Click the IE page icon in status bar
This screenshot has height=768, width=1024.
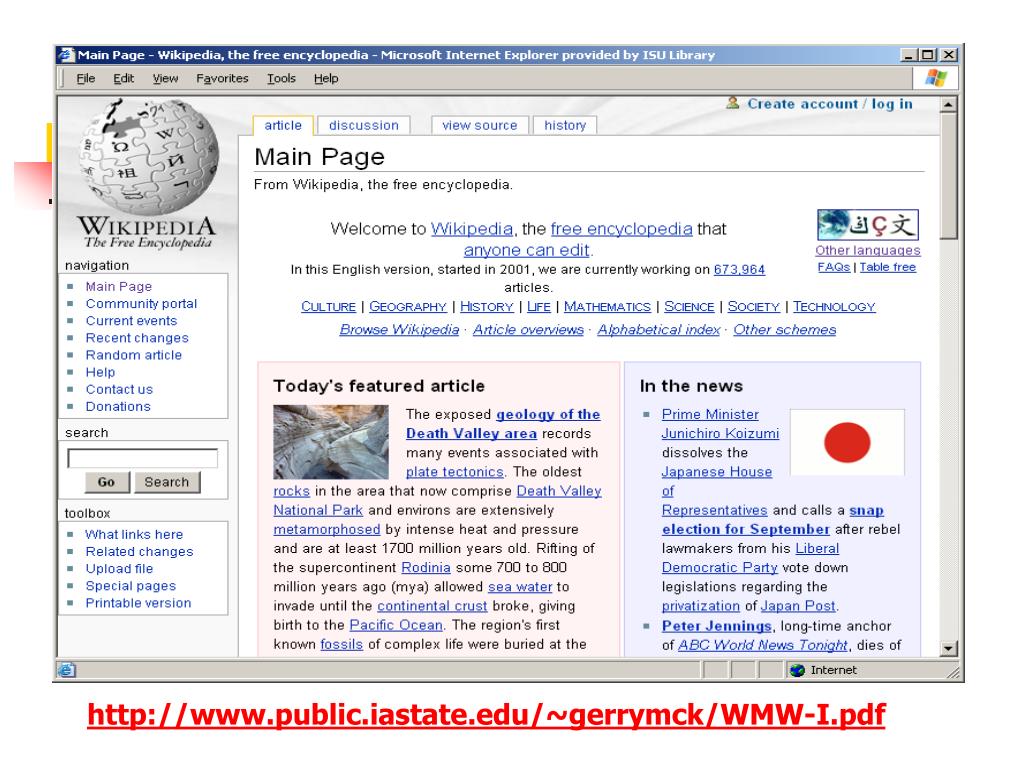click(x=67, y=670)
